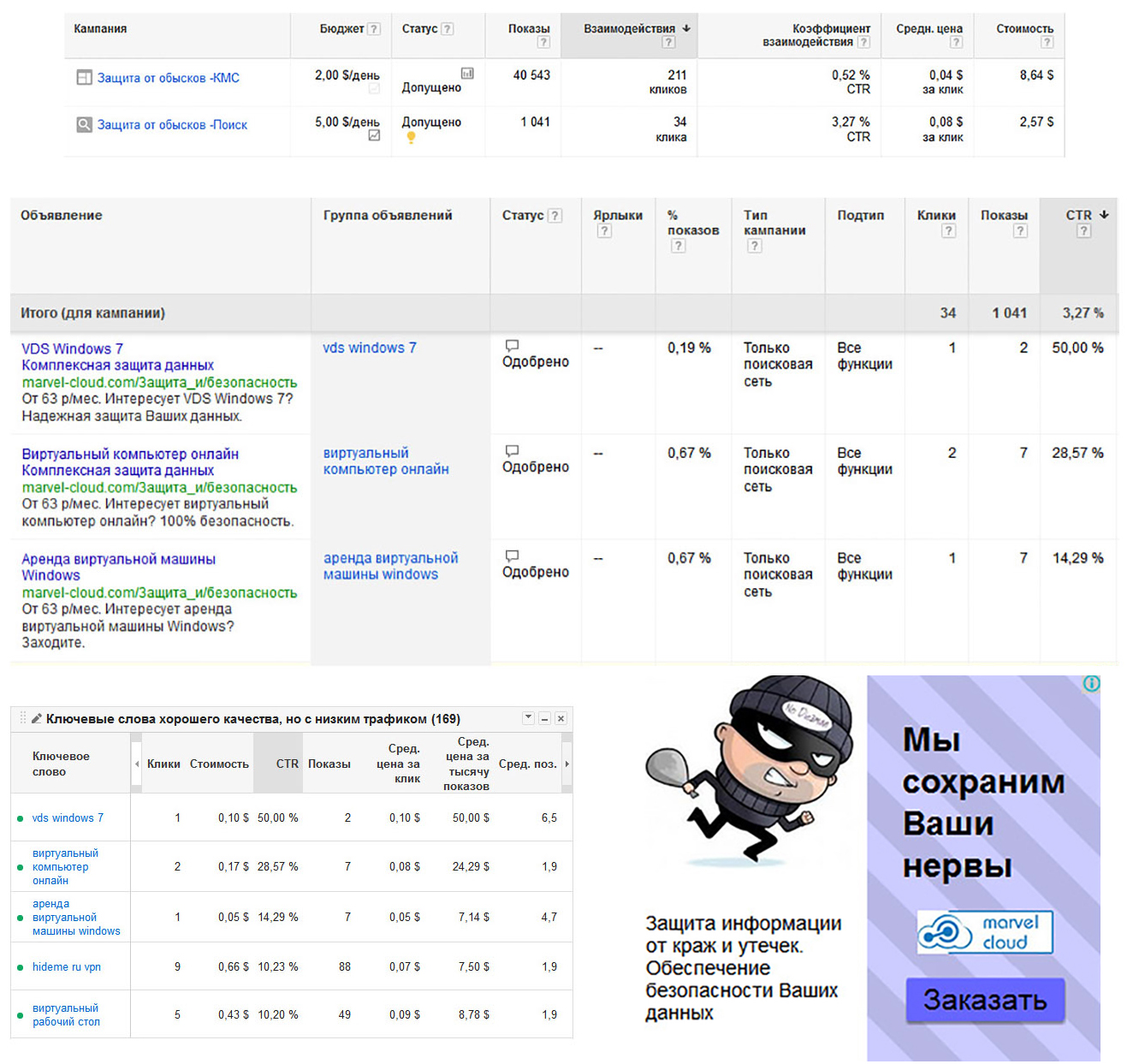The image size is (1133, 1064).
Task: Click the pencil edit icon in the keywords widget title
Action: [x=37, y=719]
